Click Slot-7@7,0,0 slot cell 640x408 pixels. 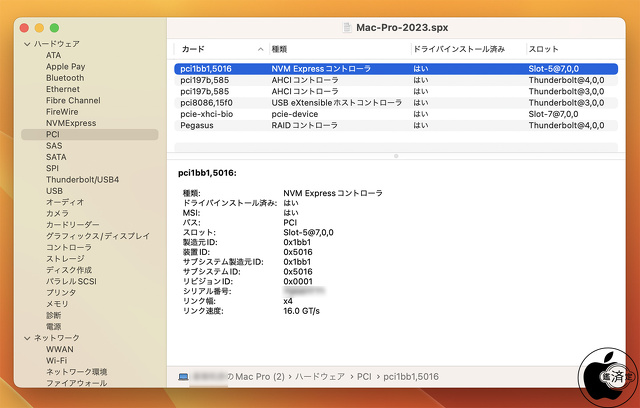tap(553, 114)
